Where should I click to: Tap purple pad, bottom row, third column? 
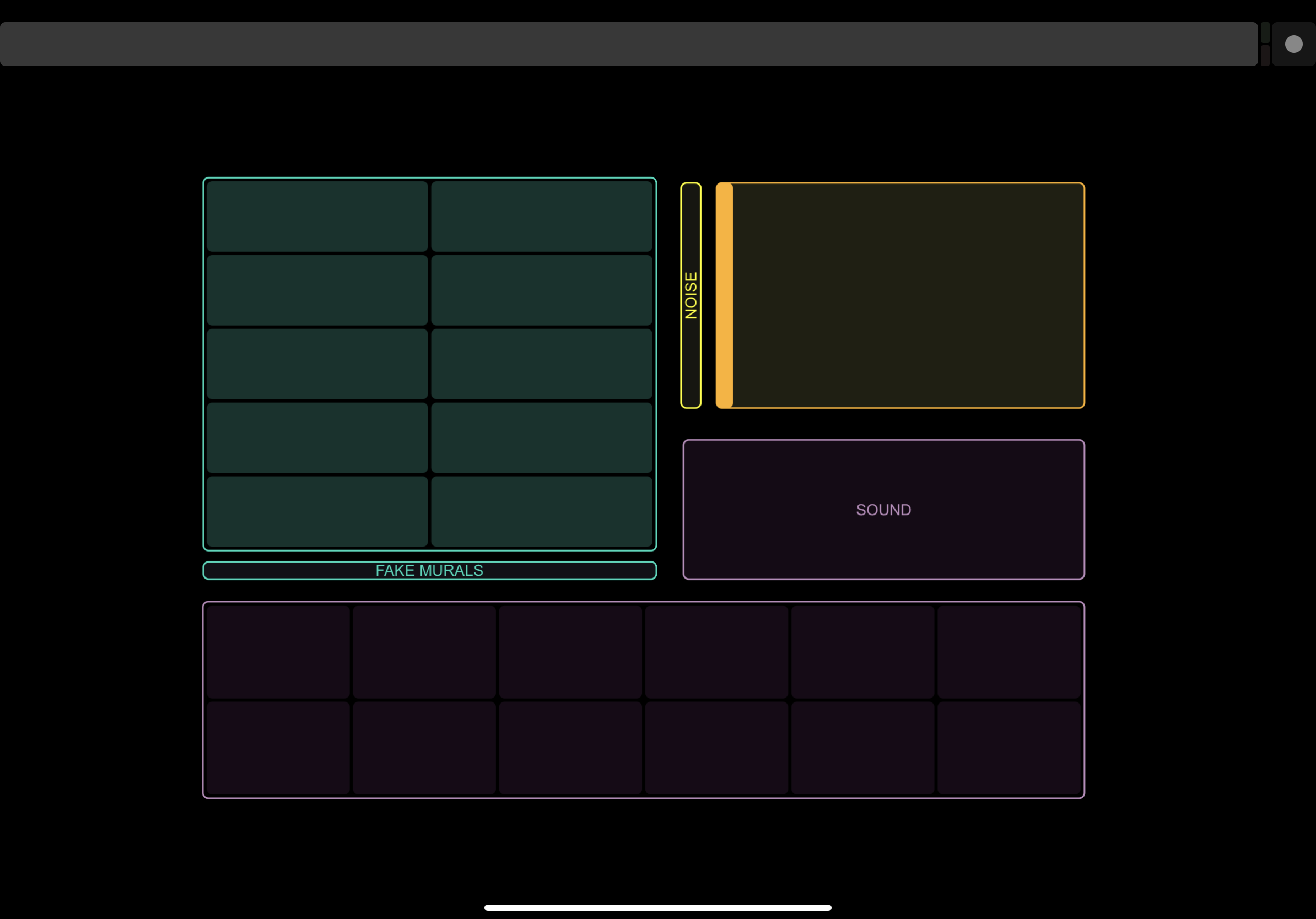click(x=570, y=748)
